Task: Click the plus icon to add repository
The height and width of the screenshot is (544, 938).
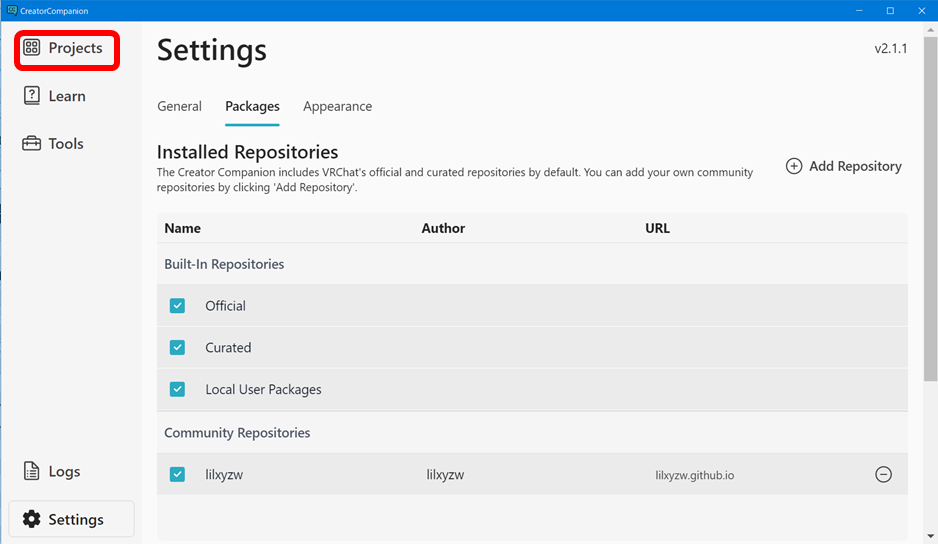Action: tap(794, 166)
